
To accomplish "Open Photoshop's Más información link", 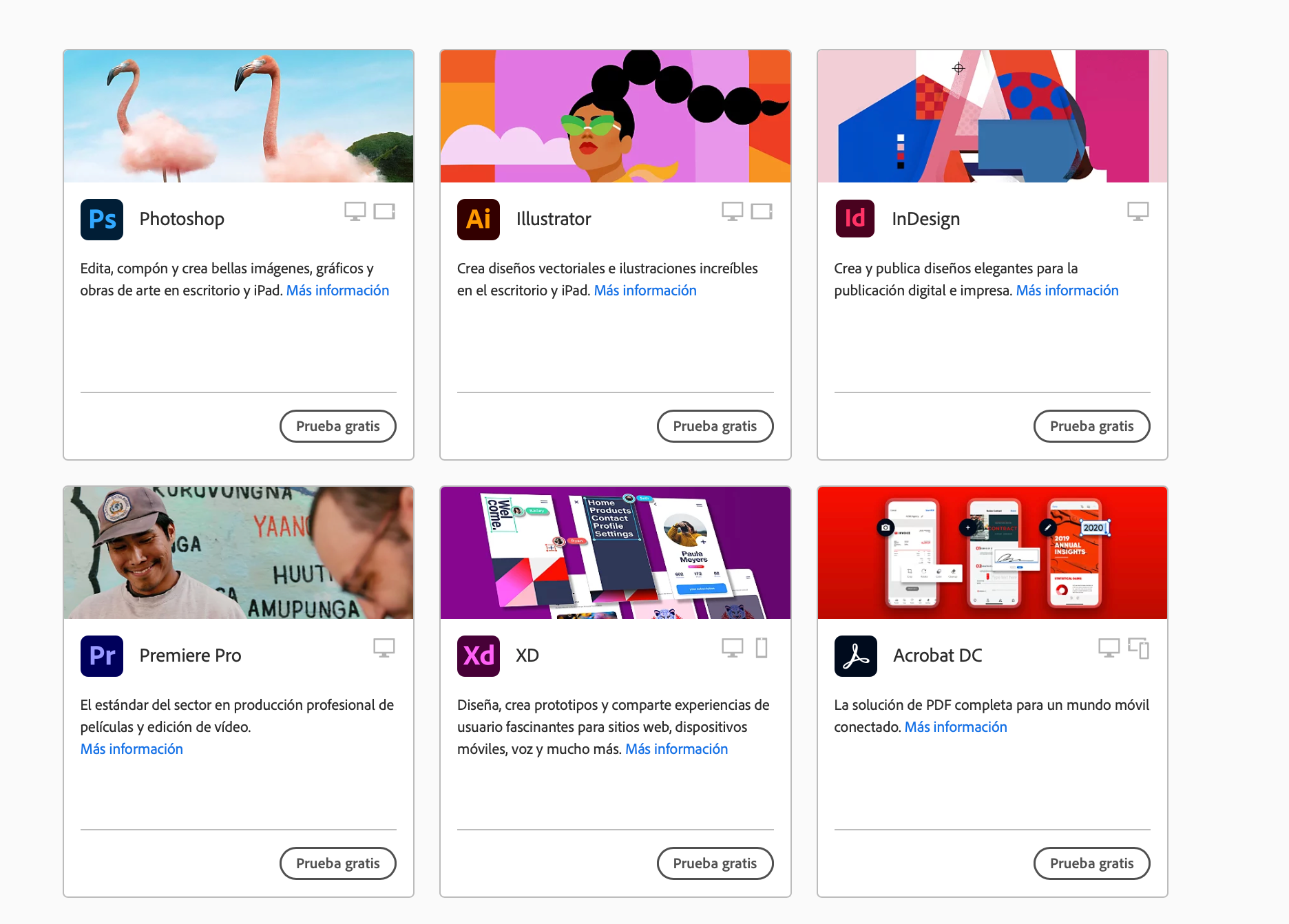I will [337, 291].
